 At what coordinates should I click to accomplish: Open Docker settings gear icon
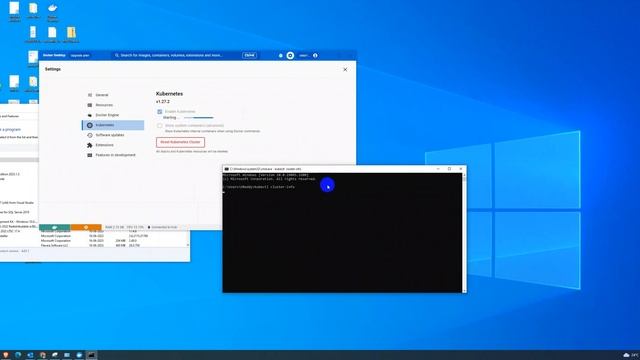[290, 56]
